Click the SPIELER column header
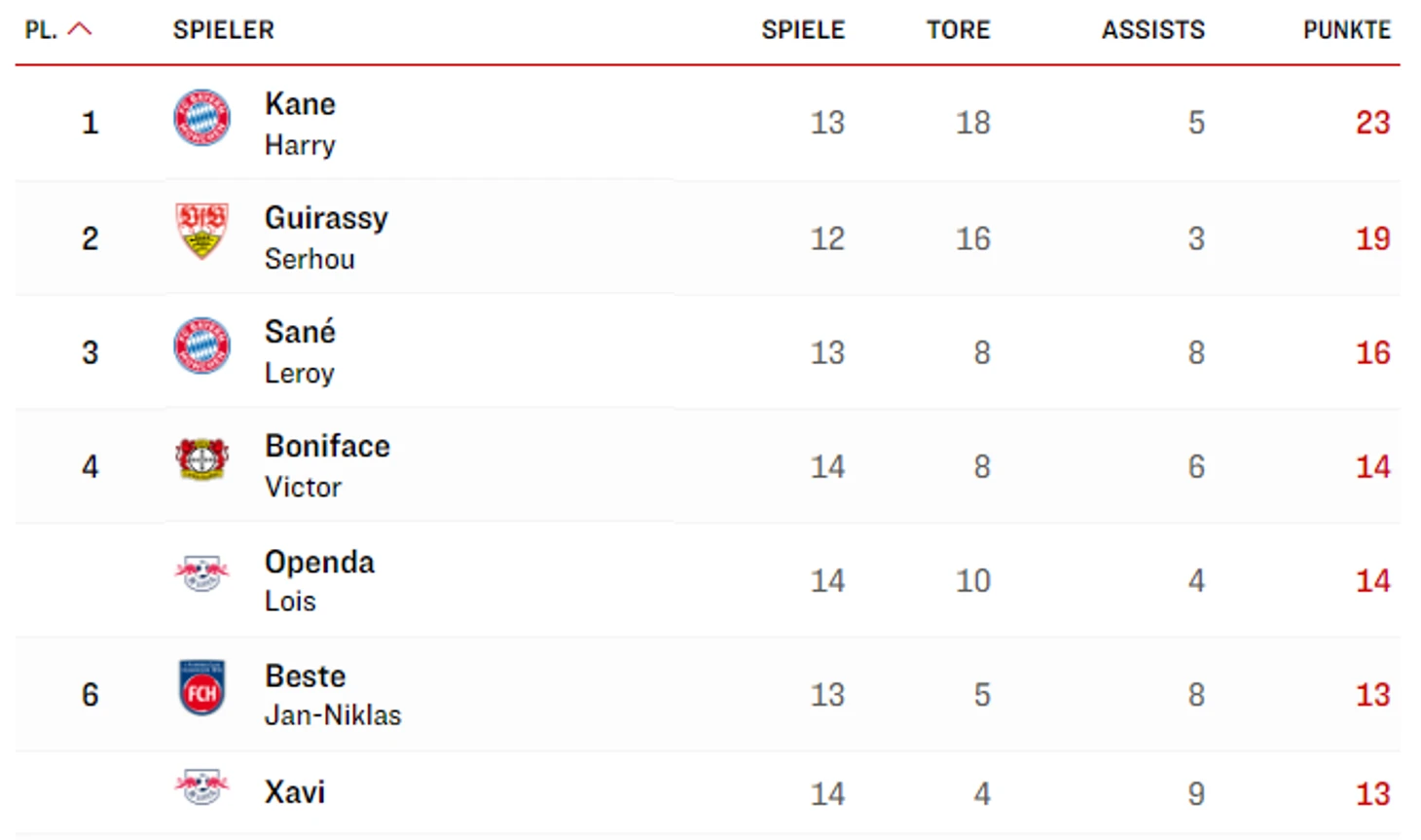 (223, 30)
